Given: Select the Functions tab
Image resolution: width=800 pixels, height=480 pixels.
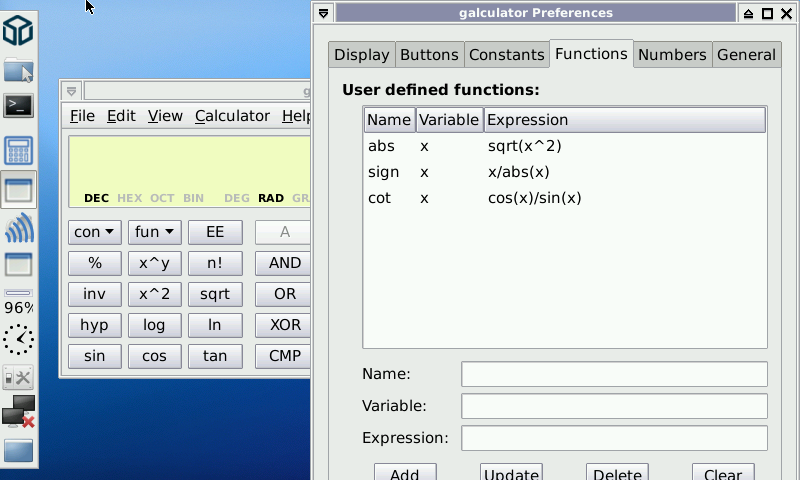Looking at the screenshot, I should coord(591,54).
